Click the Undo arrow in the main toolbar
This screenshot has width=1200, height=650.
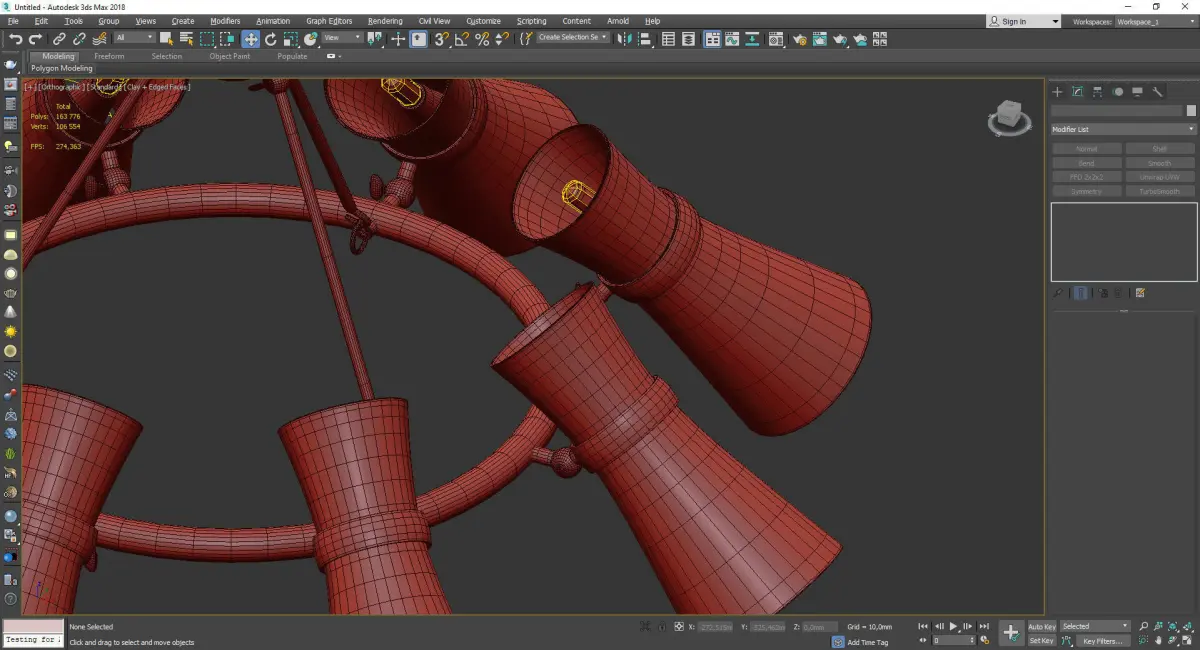15,39
